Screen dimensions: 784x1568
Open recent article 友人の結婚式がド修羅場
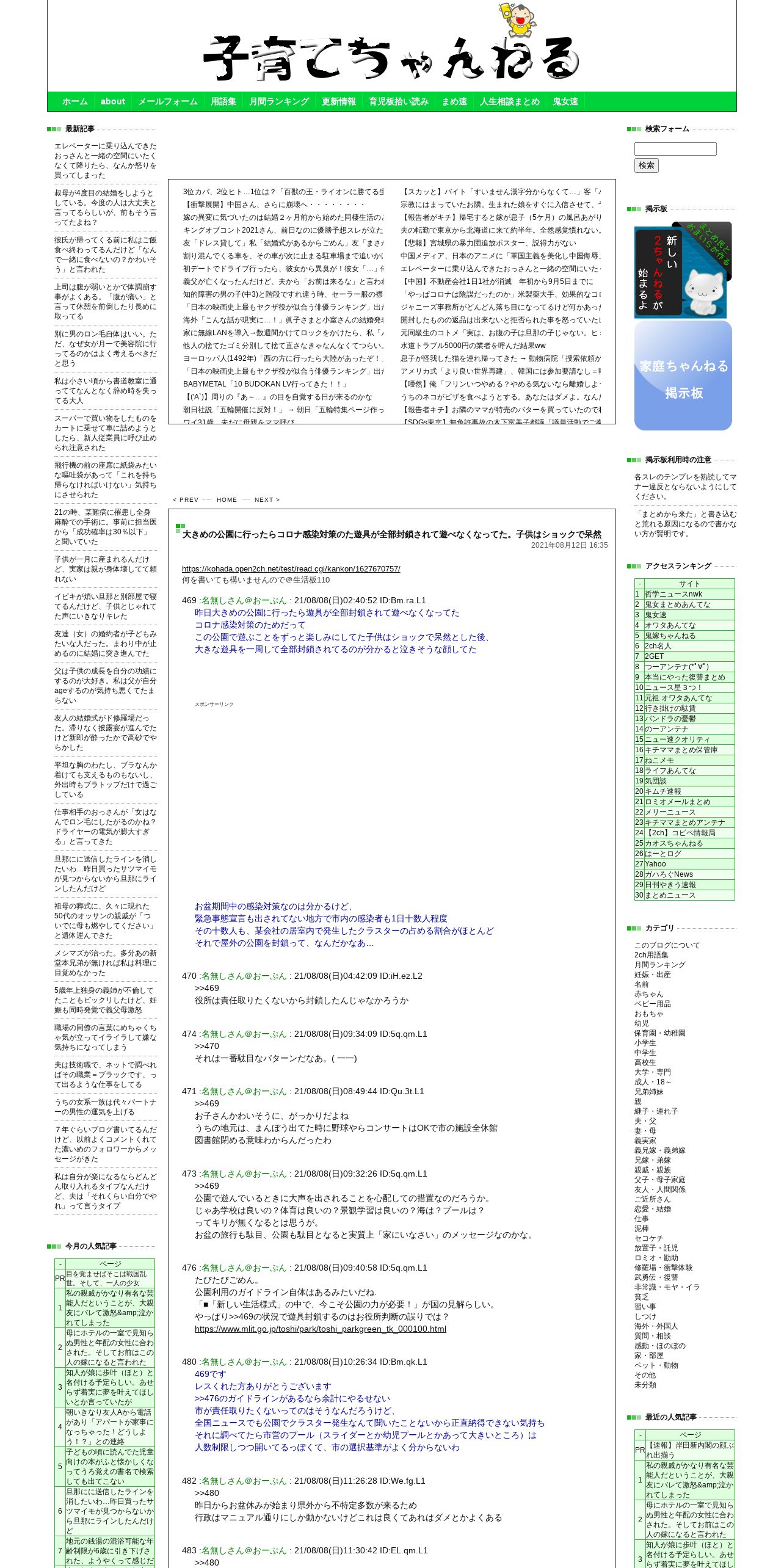coord(106,733)
